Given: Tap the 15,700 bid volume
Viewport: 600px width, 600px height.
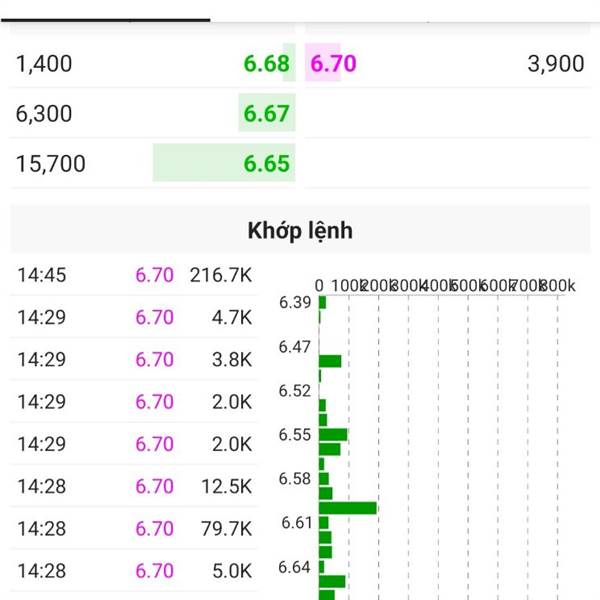Looking at the screenshot, I should click(x=51, y=164).
